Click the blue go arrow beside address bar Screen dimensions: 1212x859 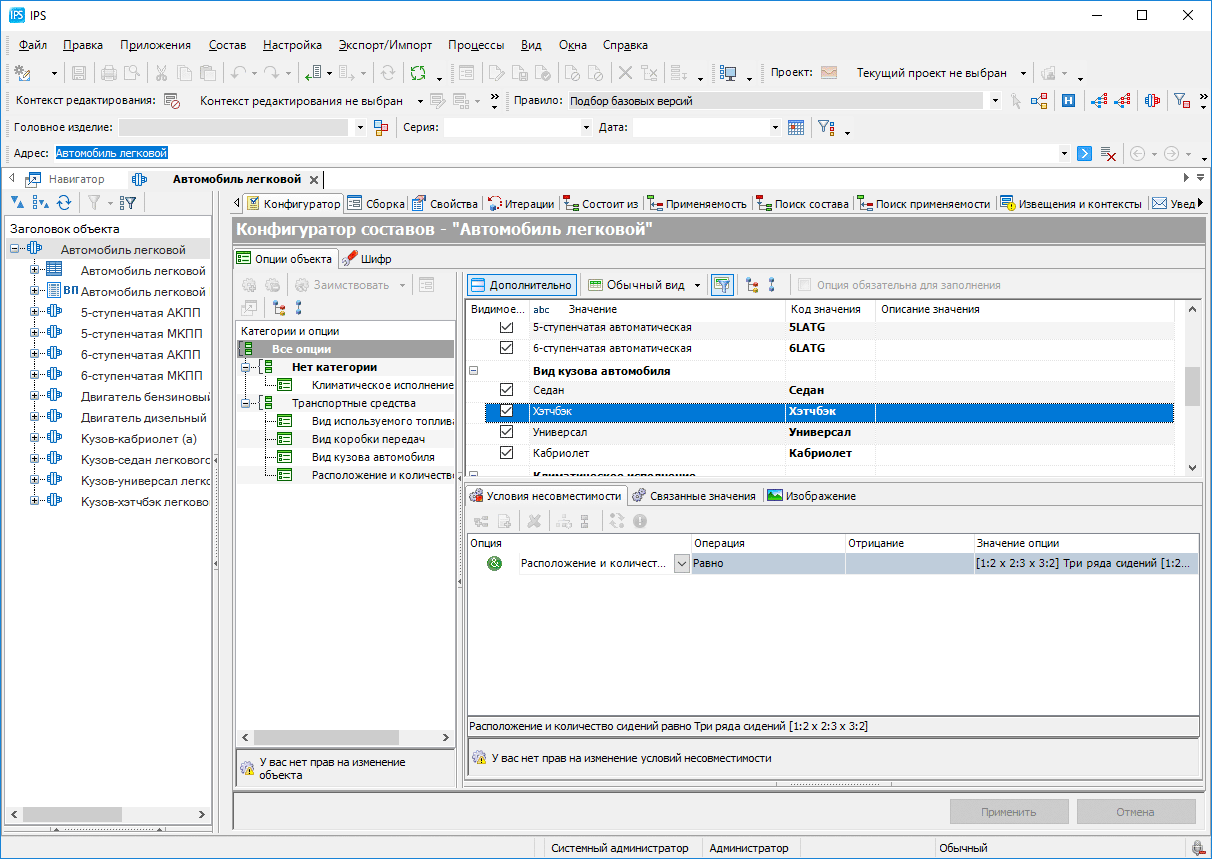pos(1084,154)
